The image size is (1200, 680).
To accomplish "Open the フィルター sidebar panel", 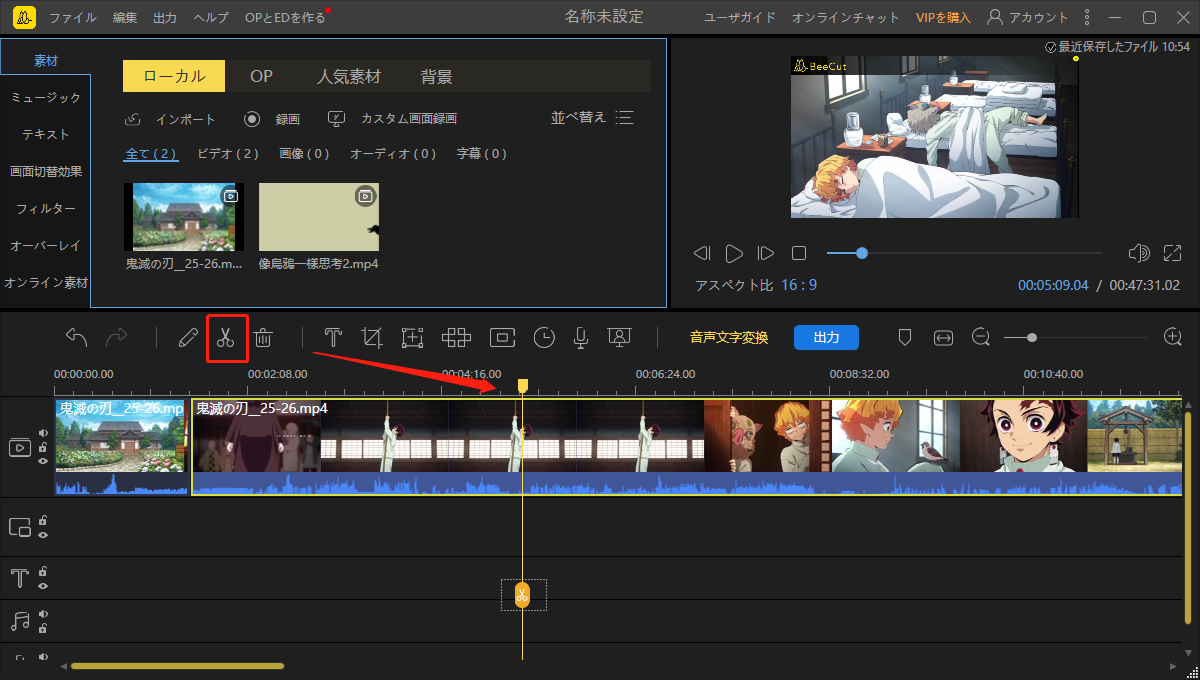I will tap(45, 208).
